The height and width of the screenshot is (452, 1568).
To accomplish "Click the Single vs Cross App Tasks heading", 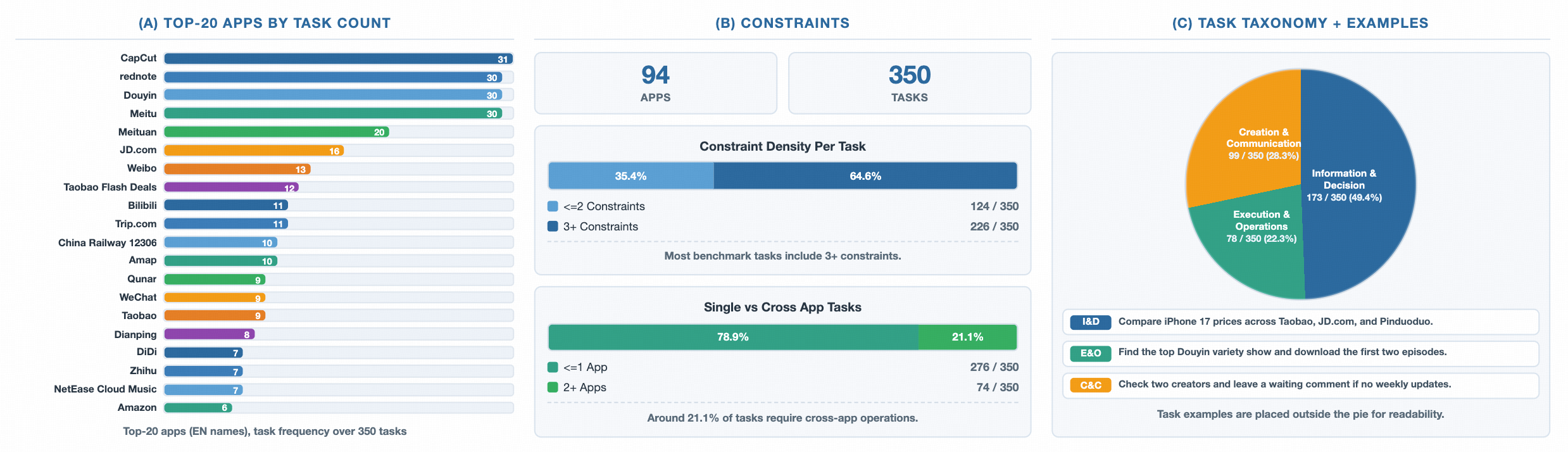I will (782, 307).
